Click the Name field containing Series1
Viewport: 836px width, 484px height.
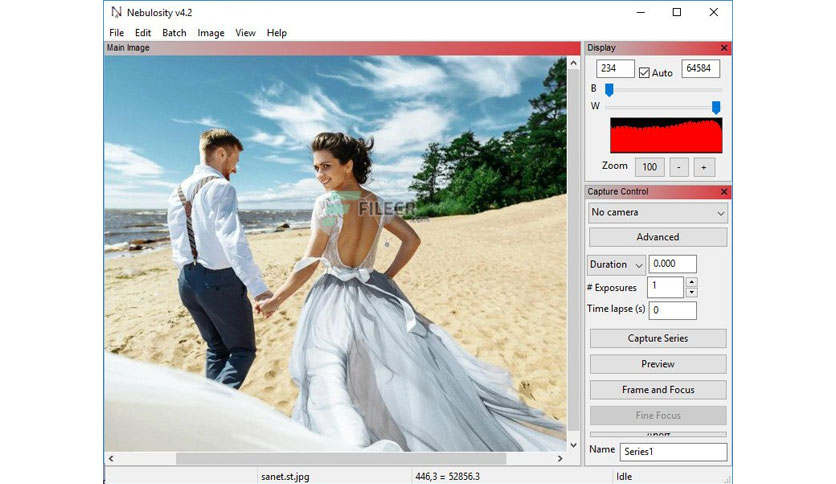(673, 451)
